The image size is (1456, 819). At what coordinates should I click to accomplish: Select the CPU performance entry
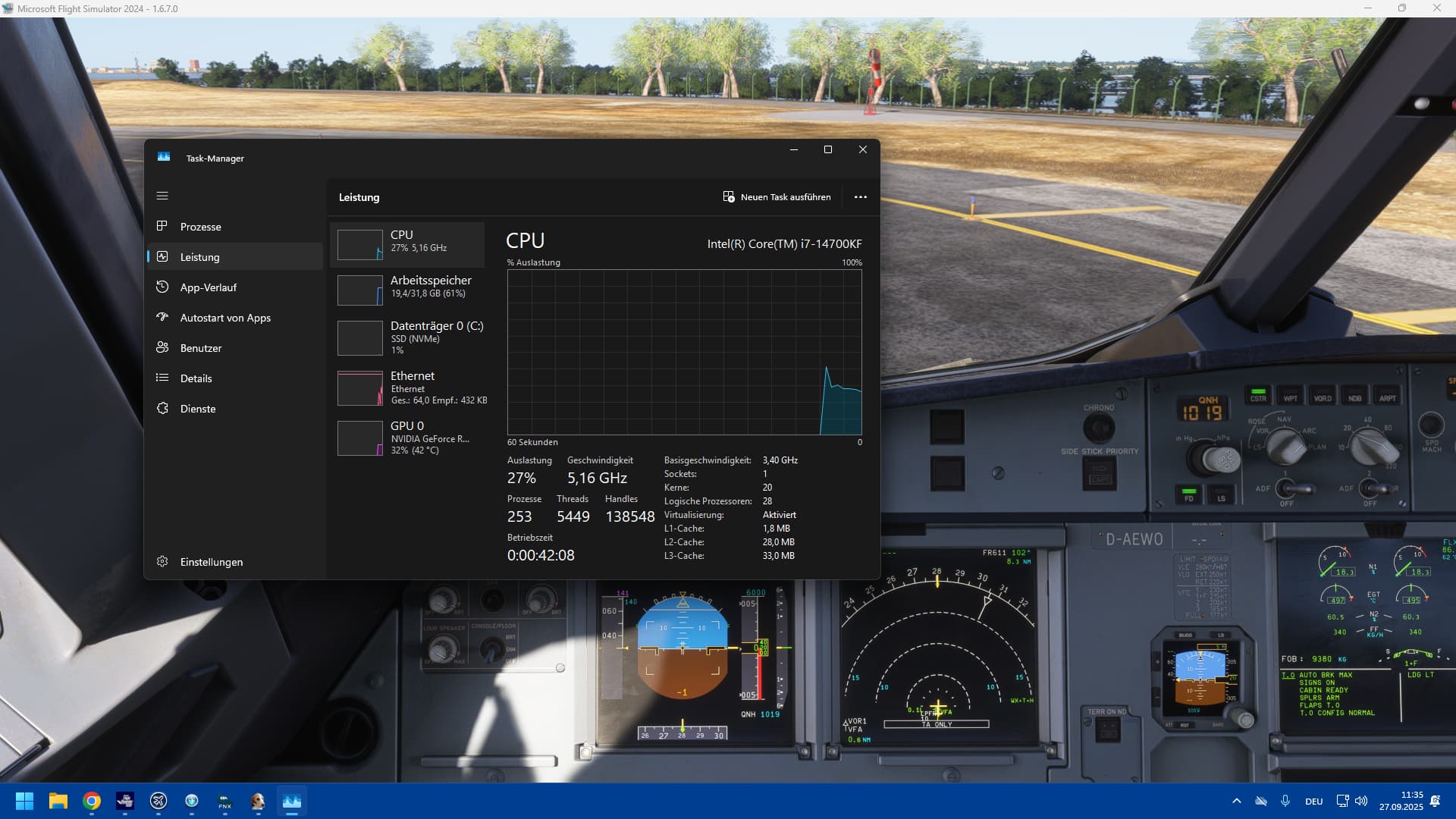(408, 245)
